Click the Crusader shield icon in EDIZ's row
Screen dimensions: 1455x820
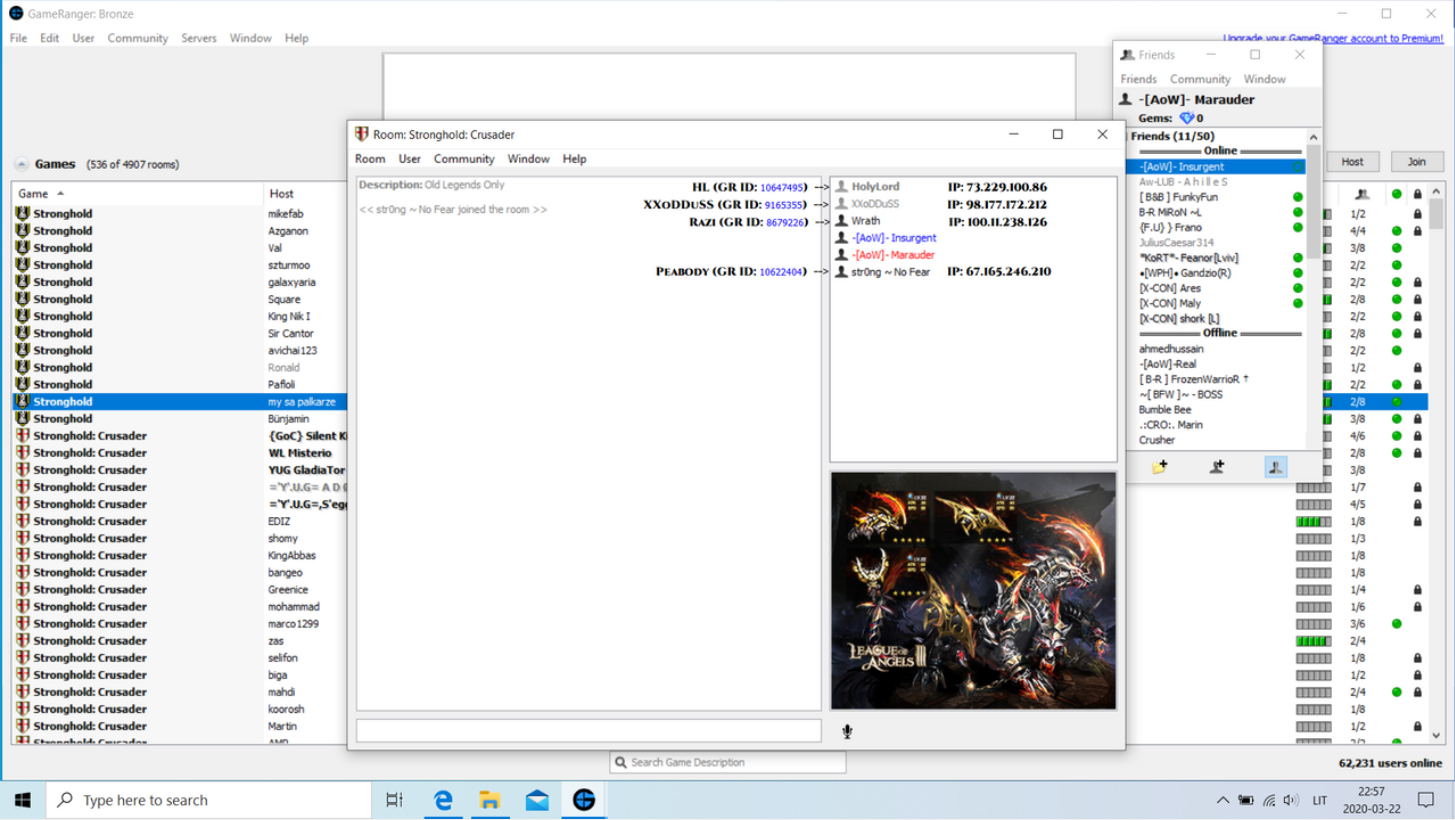pos(23,522)
